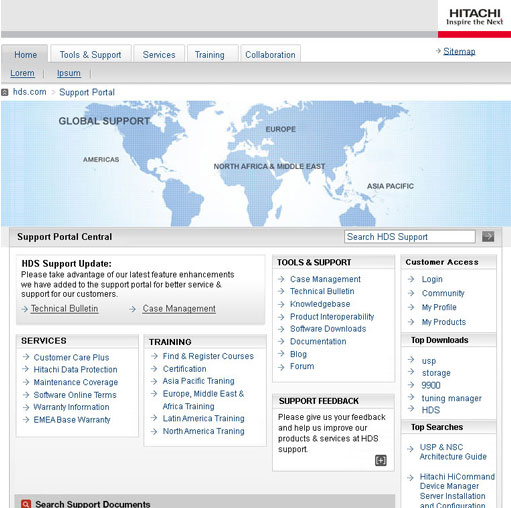Viewport: 511px width, 508px height.
Task: Open My Profile under Customer Access
Action: click(439, 307)
